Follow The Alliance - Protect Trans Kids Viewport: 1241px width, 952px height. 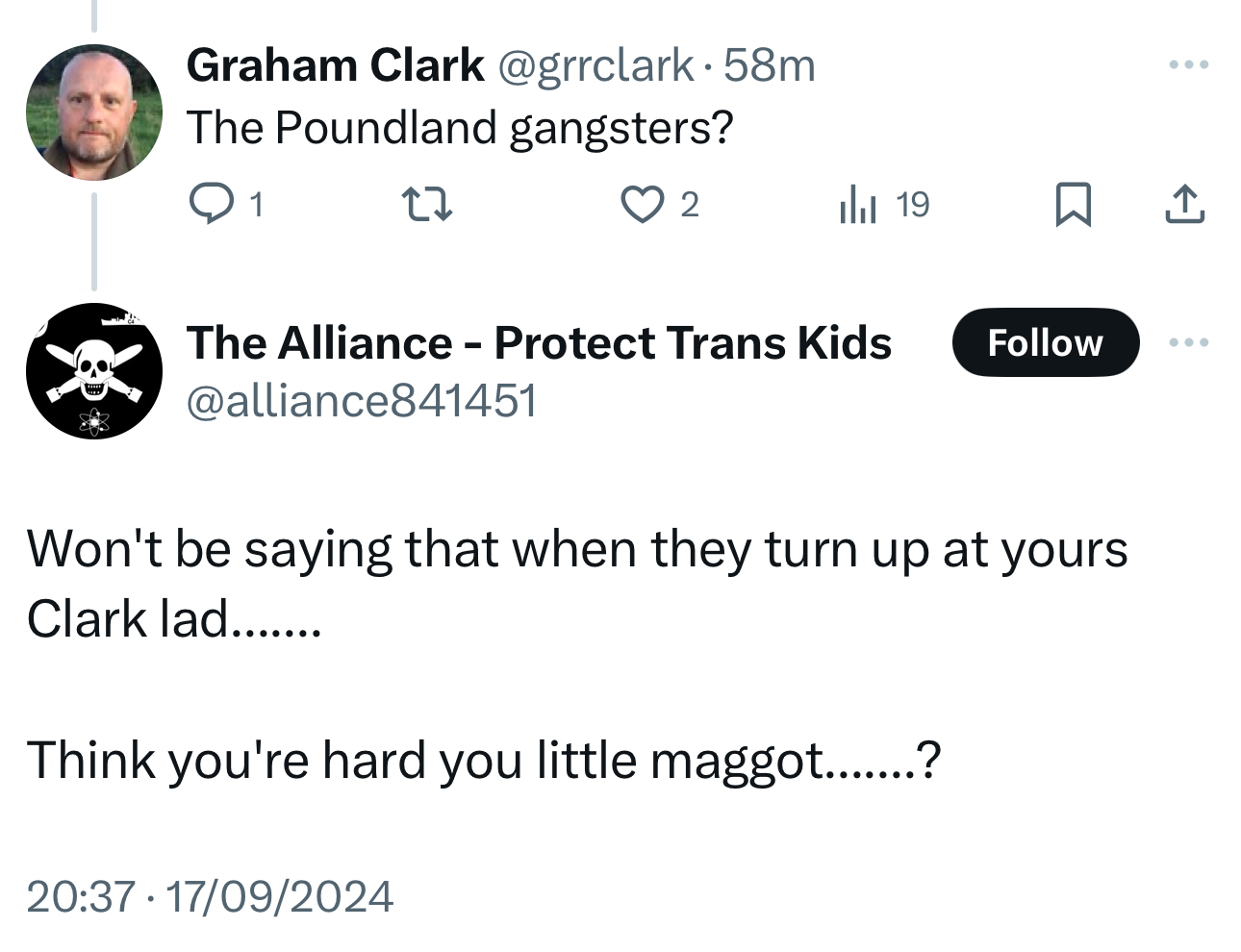1045,342
